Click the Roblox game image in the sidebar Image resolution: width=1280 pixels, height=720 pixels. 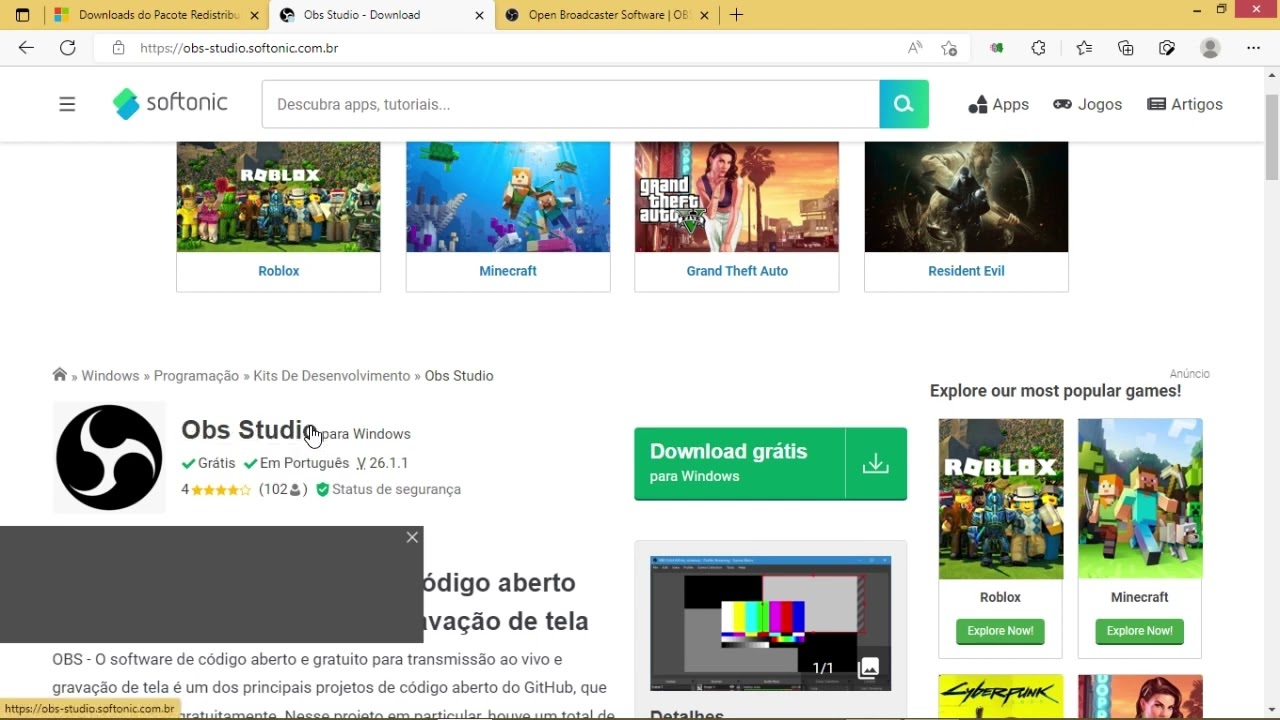[x=1000, y=499]
